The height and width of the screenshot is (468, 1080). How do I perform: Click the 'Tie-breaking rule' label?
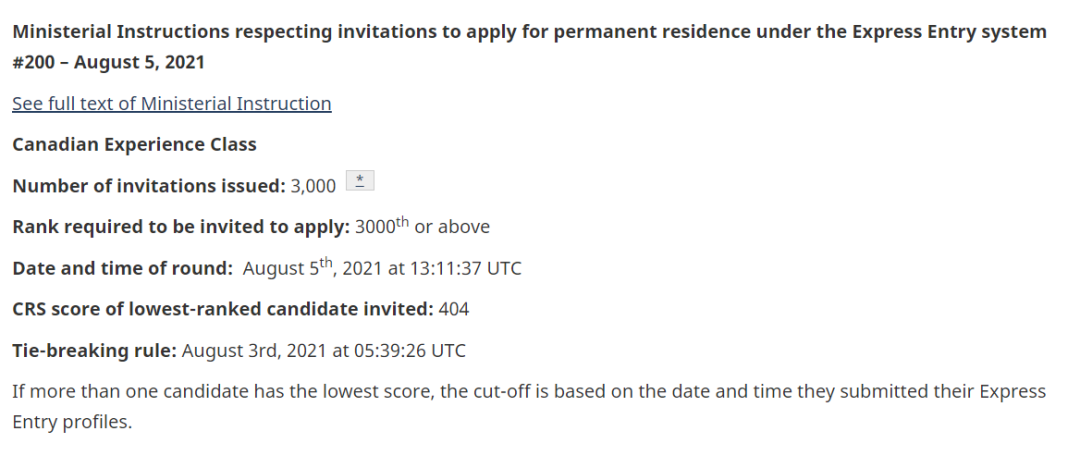[x=94, y=351]
